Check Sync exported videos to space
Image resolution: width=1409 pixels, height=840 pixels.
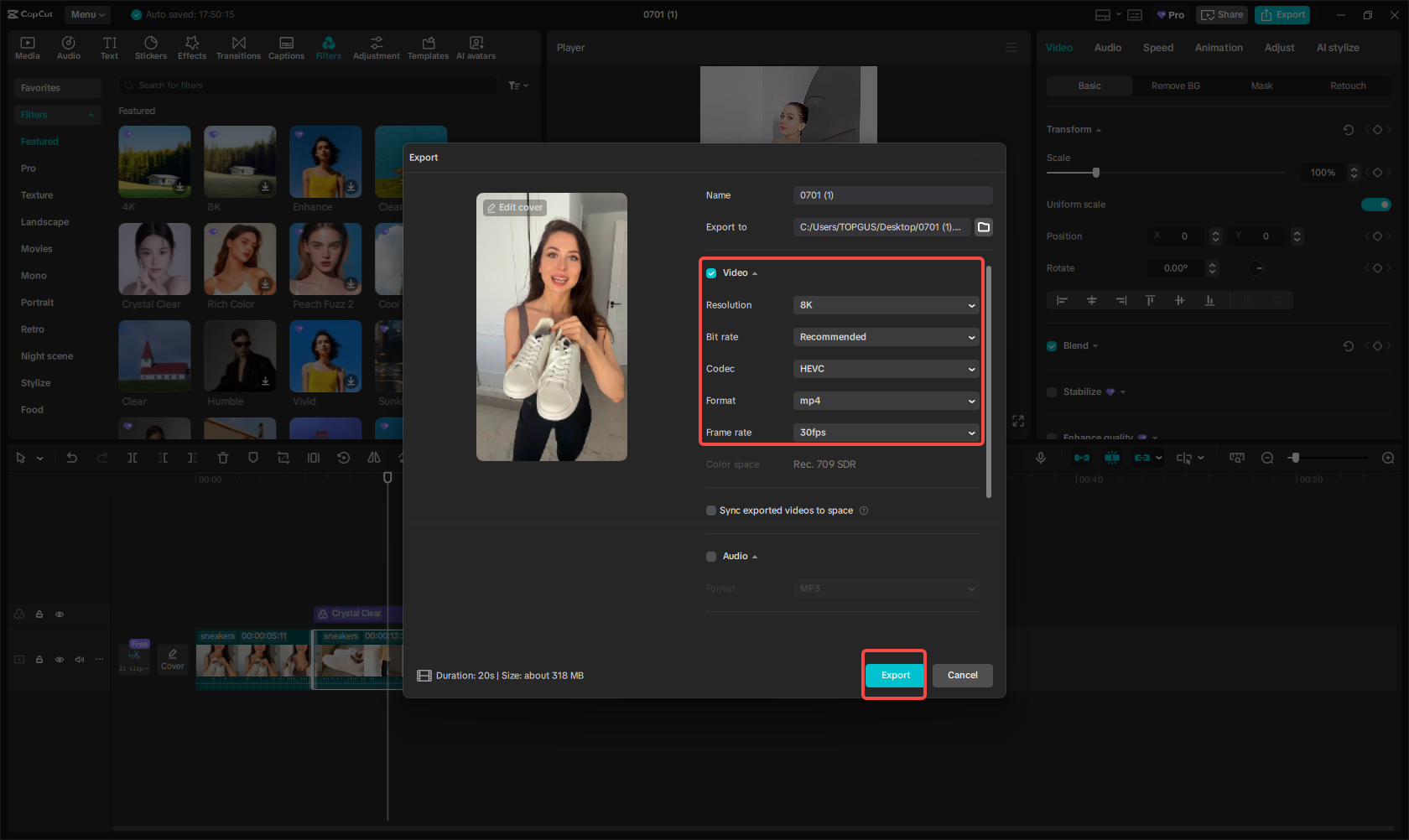tap(711, 511)
